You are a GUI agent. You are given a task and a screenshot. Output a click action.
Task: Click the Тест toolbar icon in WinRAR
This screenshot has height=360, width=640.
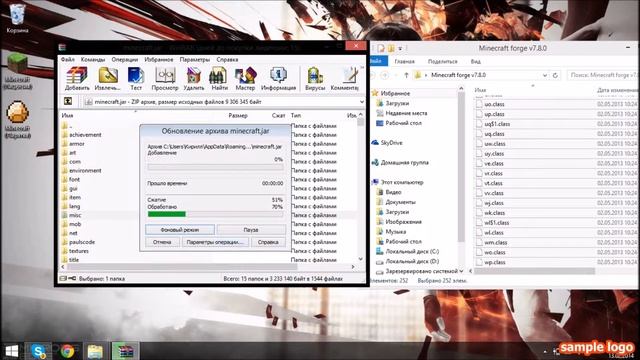(x=136, y=79)
